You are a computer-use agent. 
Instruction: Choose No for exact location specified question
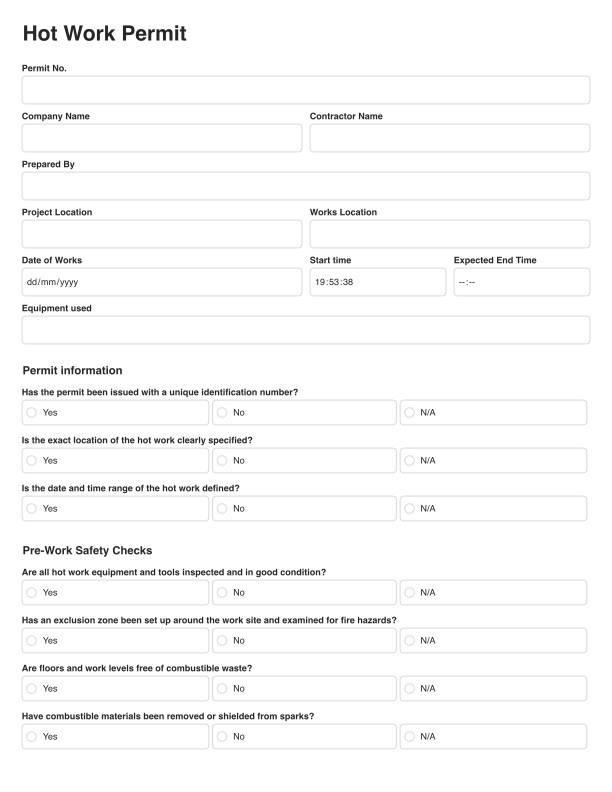tap(222, 460)
